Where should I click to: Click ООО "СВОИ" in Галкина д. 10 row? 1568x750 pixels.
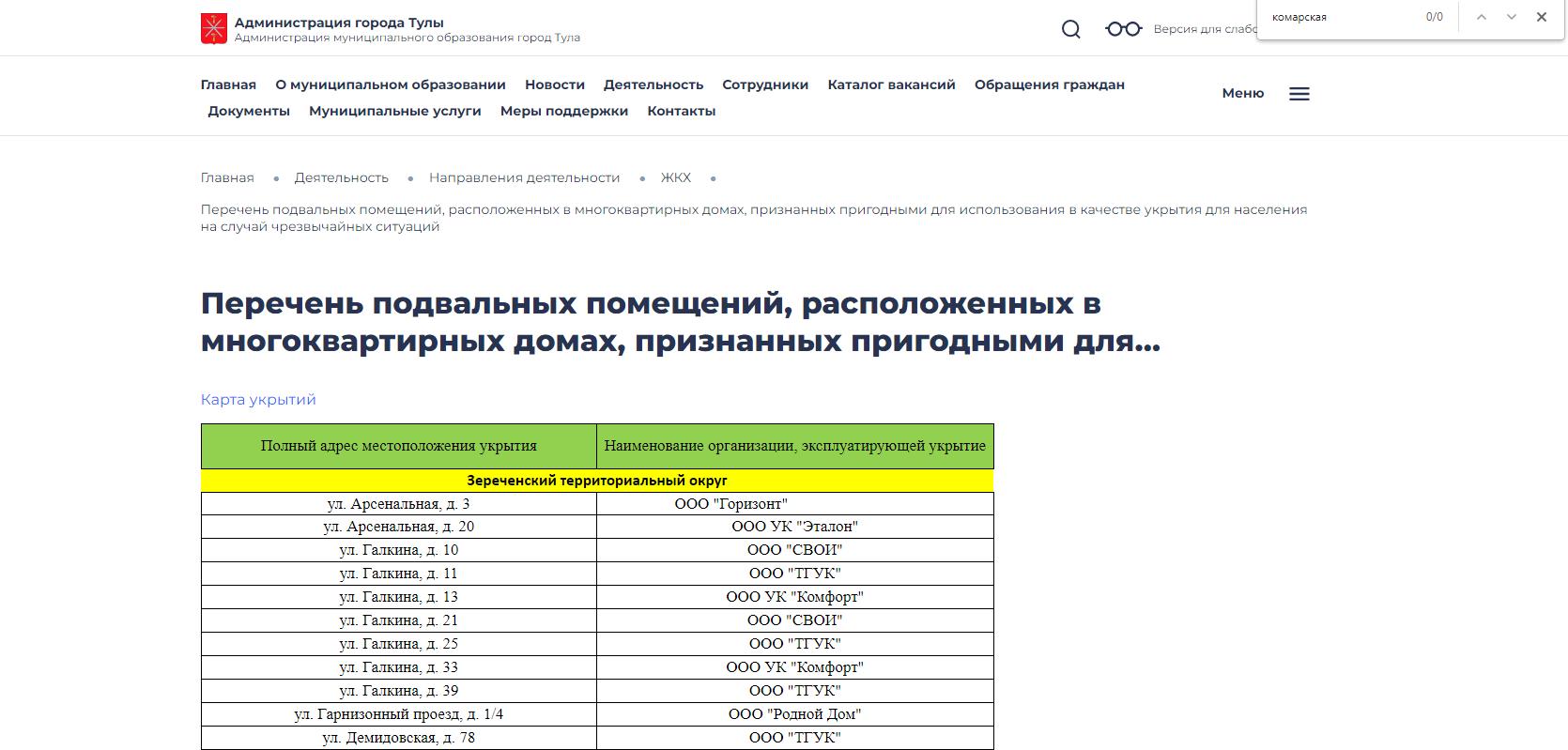point(795,550)
